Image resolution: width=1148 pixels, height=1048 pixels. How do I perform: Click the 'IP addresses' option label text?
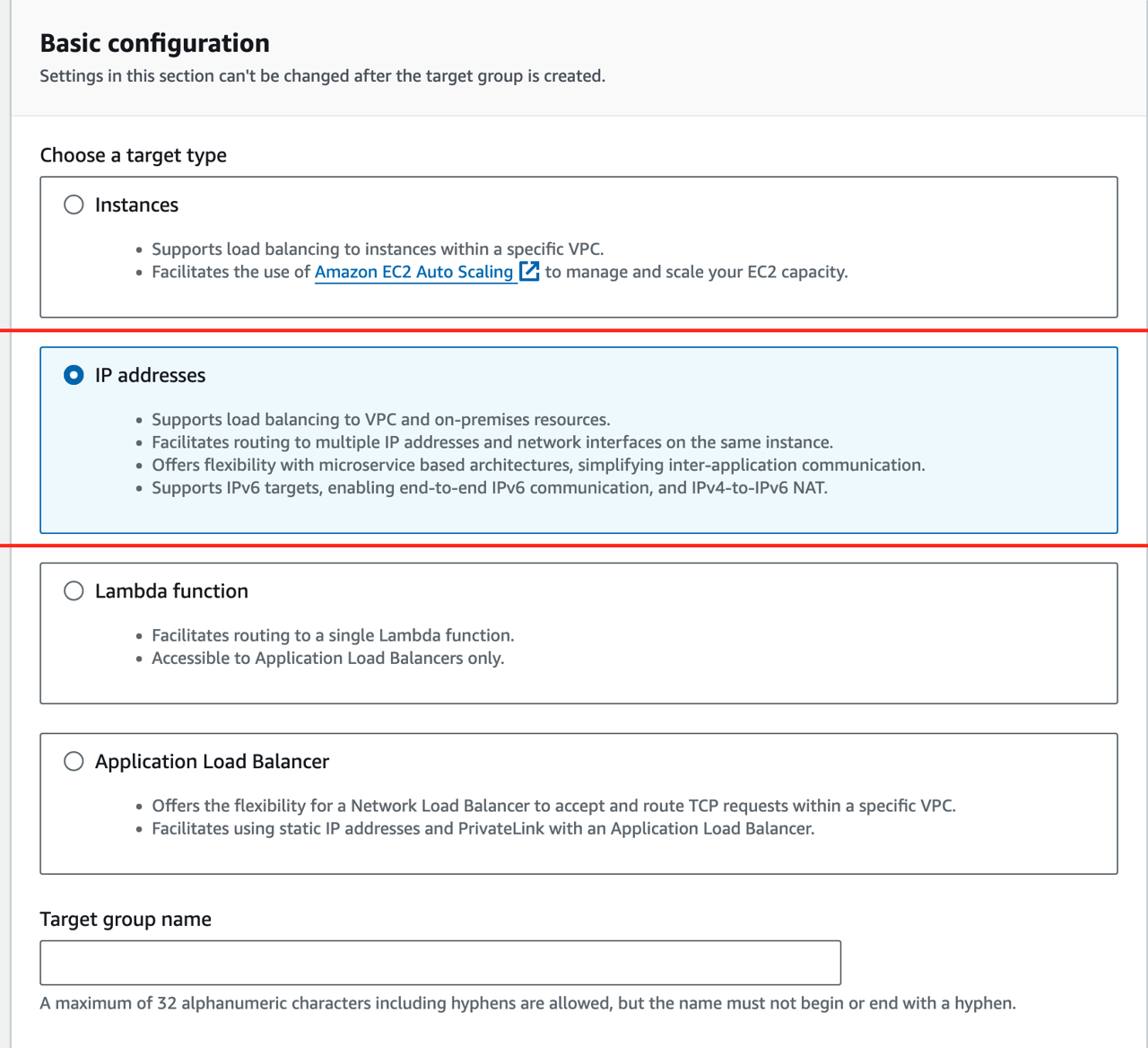point(150,375)
